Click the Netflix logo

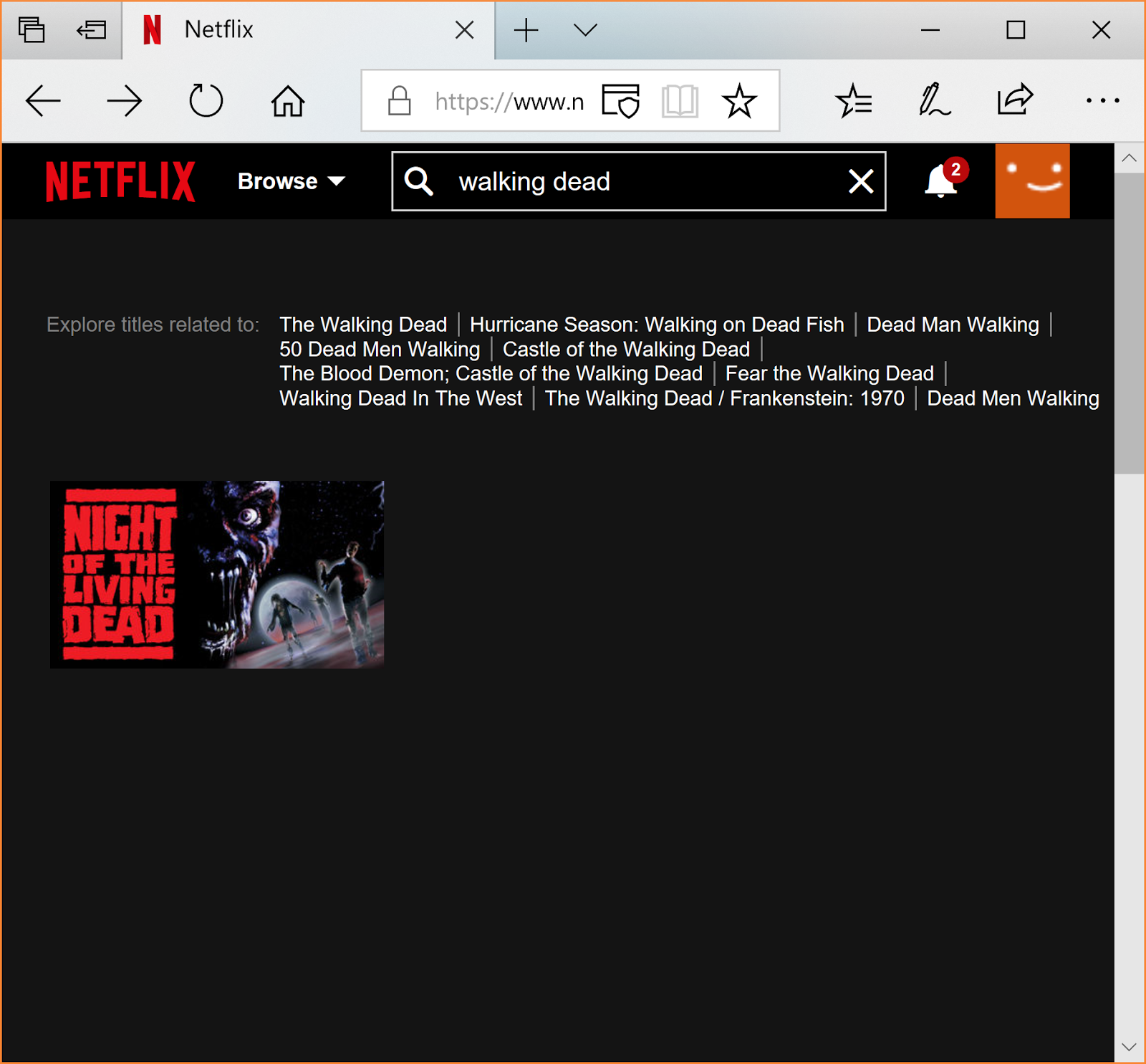click(120, 181)
